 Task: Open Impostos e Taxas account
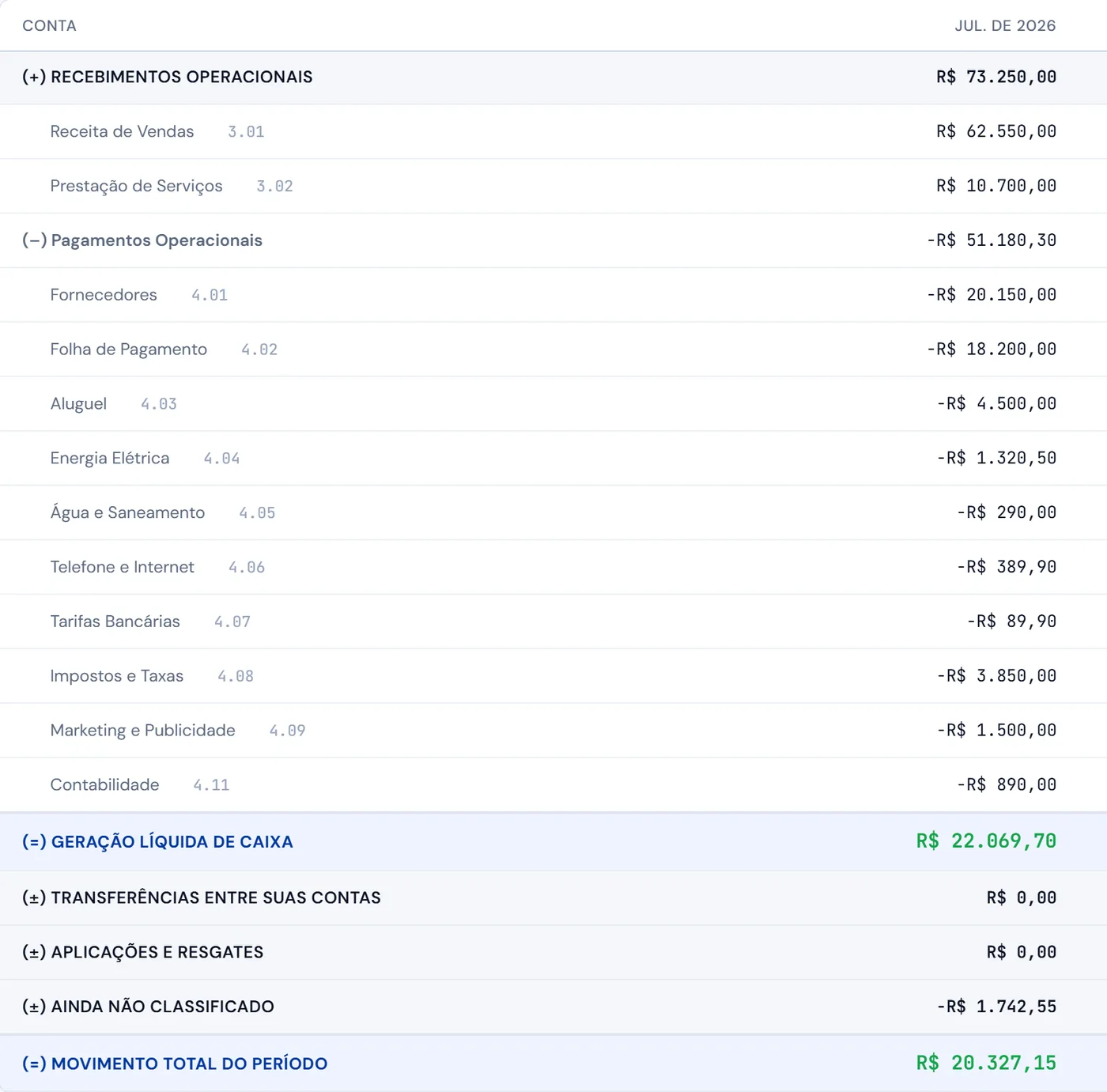click(x=553, y=677)
